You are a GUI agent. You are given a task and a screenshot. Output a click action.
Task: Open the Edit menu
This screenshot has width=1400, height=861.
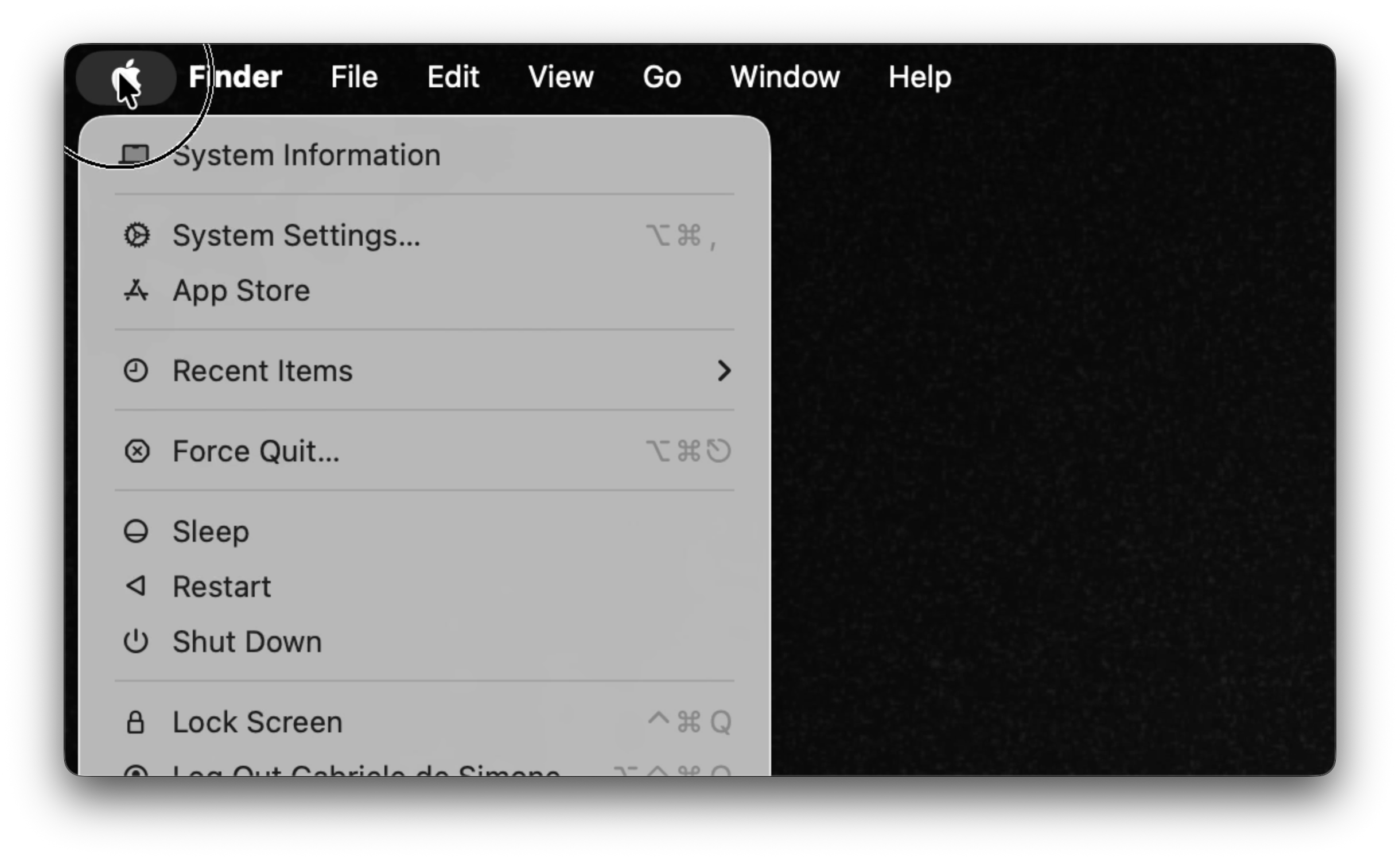point(453,77)
